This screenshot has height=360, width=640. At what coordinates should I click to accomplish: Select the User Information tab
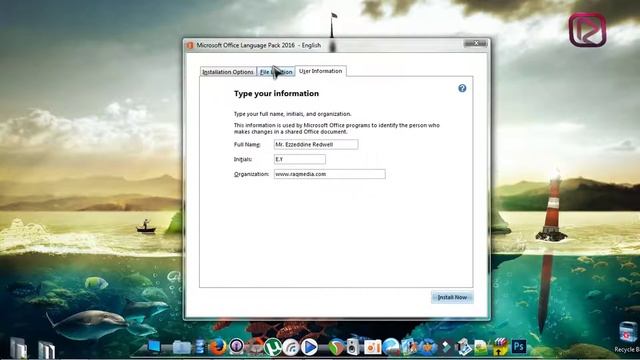pos(320,71)
